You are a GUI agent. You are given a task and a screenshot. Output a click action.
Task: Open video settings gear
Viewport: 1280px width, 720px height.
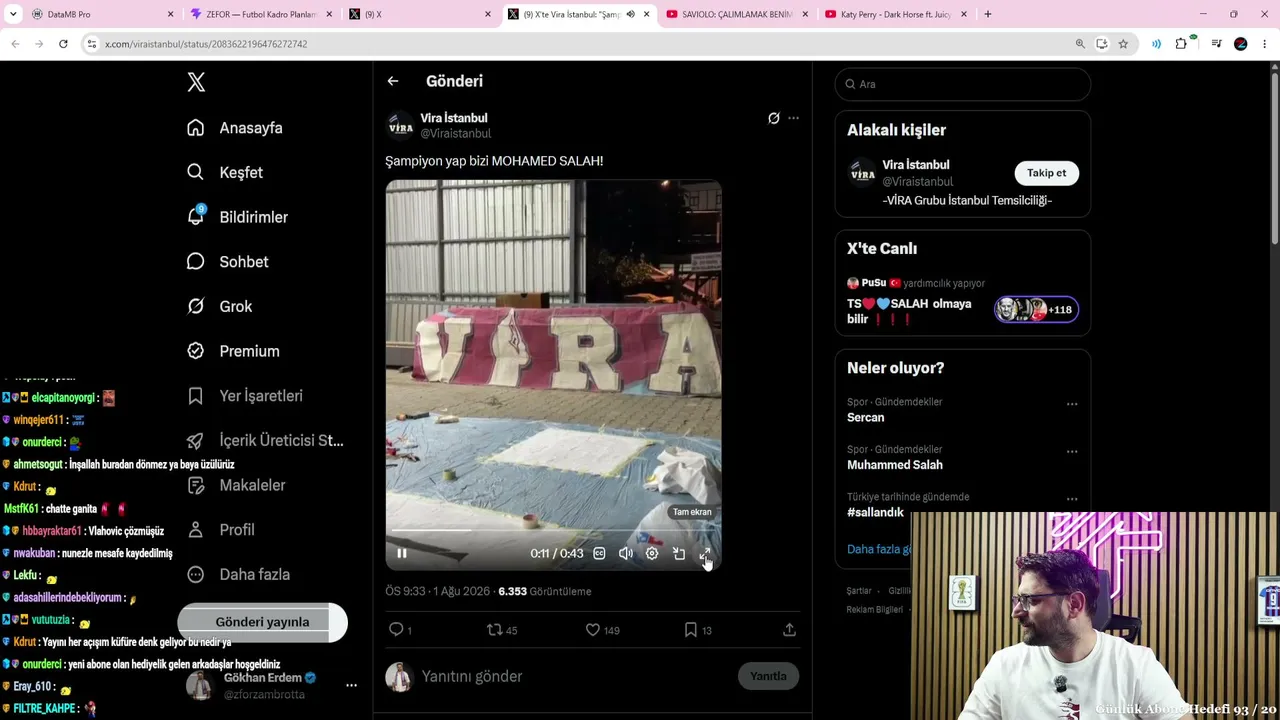(x=652, y=553)
